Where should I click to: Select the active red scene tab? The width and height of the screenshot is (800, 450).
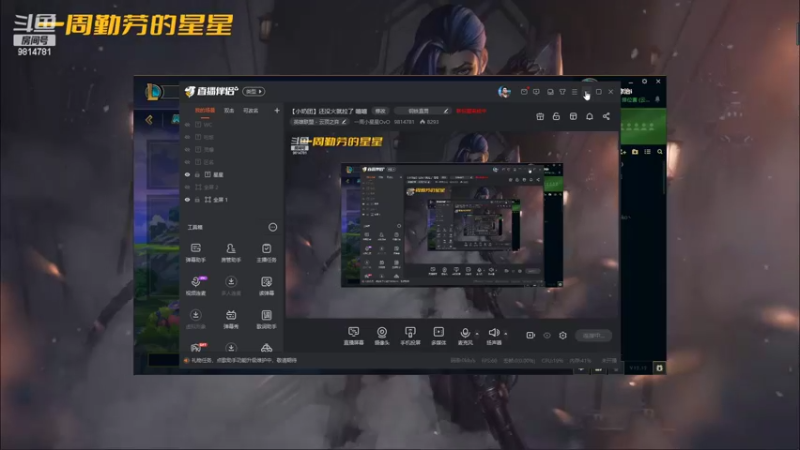[x=205, y=110]
